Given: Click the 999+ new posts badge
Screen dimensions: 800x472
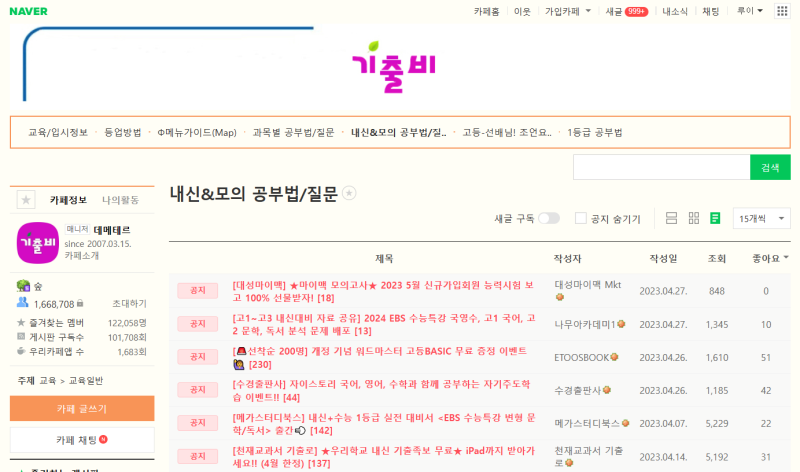Looking at the screenshot, I should [637, 11].
